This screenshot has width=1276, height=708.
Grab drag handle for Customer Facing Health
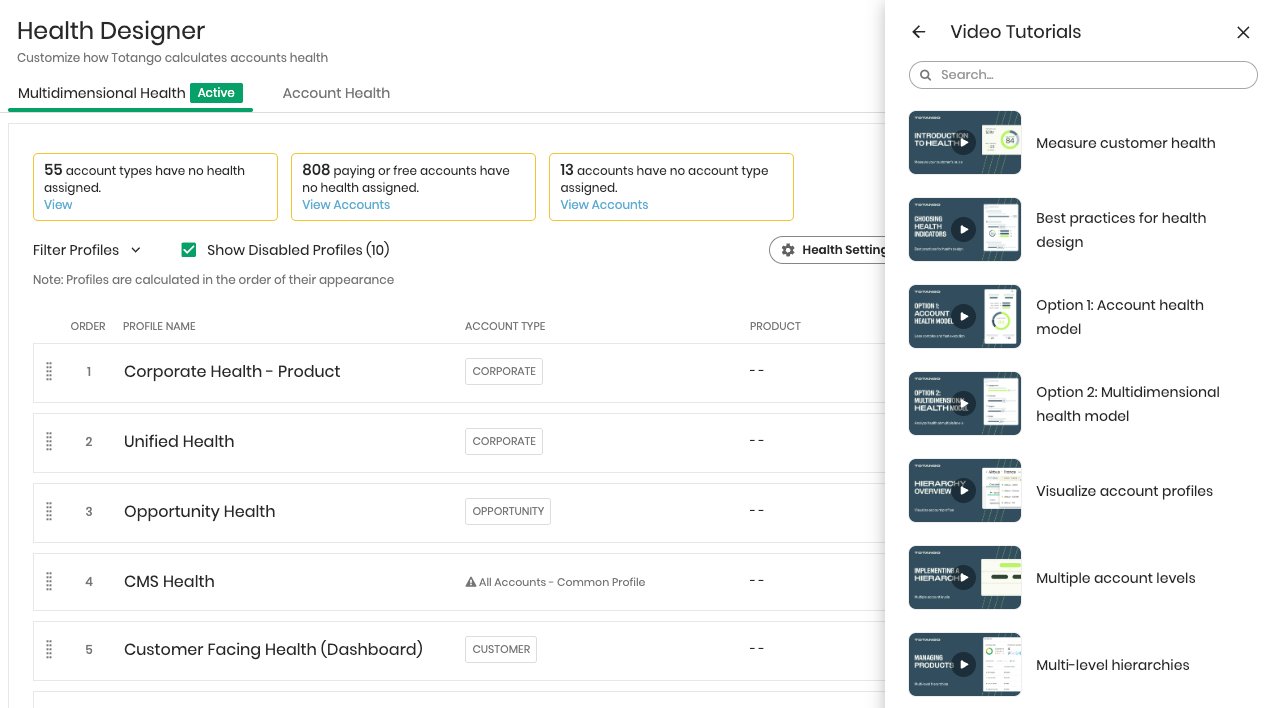coord(49,649)
